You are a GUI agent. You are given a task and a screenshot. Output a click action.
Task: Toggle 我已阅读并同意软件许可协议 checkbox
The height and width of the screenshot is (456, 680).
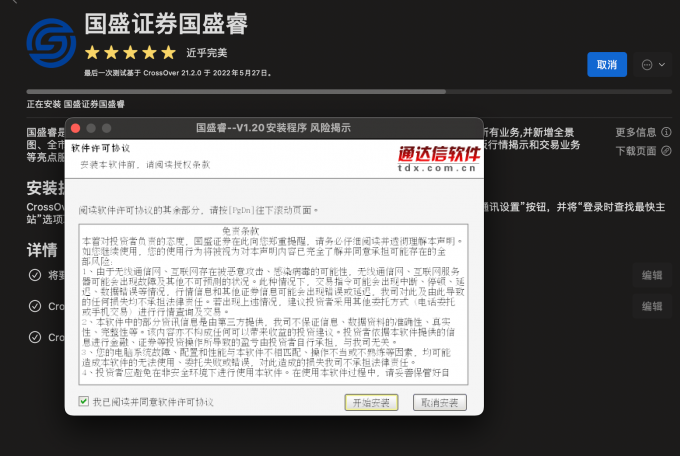pyautogui.click(x=84, y=401)
